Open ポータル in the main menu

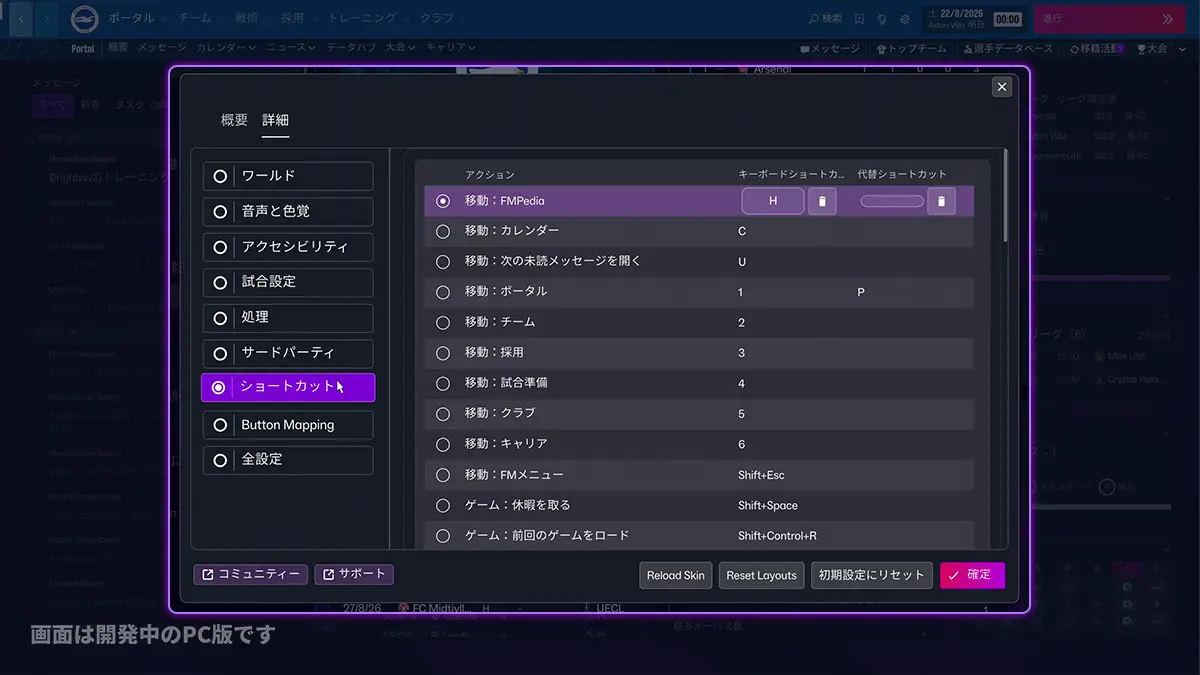point(131,18)
